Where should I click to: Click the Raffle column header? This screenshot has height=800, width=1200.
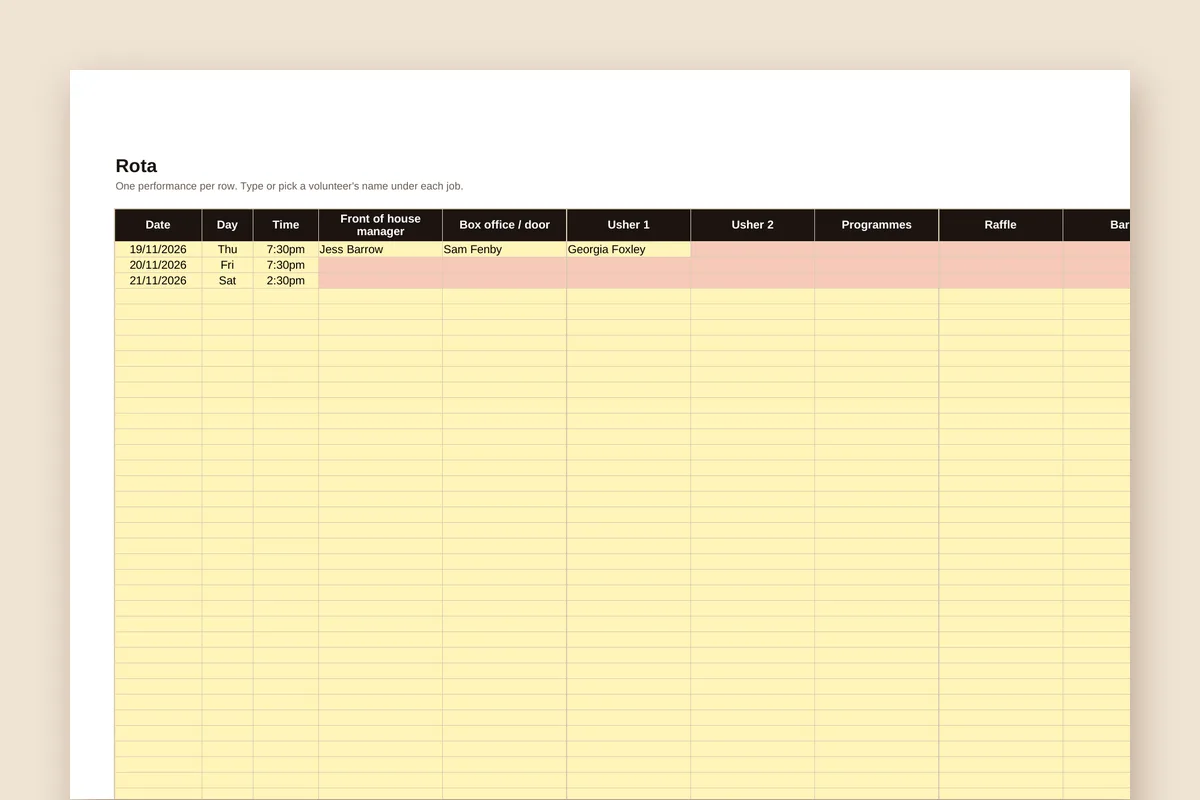tap(1000, 225)
